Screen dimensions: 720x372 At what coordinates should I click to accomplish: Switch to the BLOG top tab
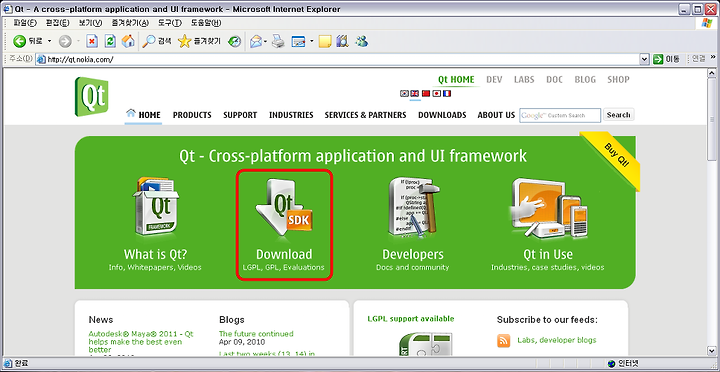point(585,79)
